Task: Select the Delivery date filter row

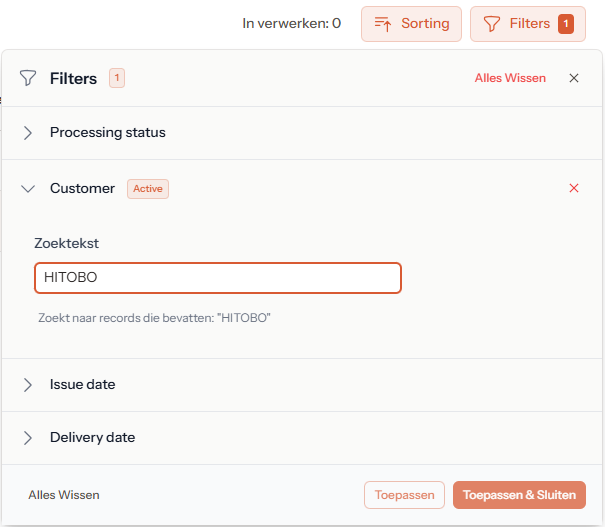Action: pos(92,438)
